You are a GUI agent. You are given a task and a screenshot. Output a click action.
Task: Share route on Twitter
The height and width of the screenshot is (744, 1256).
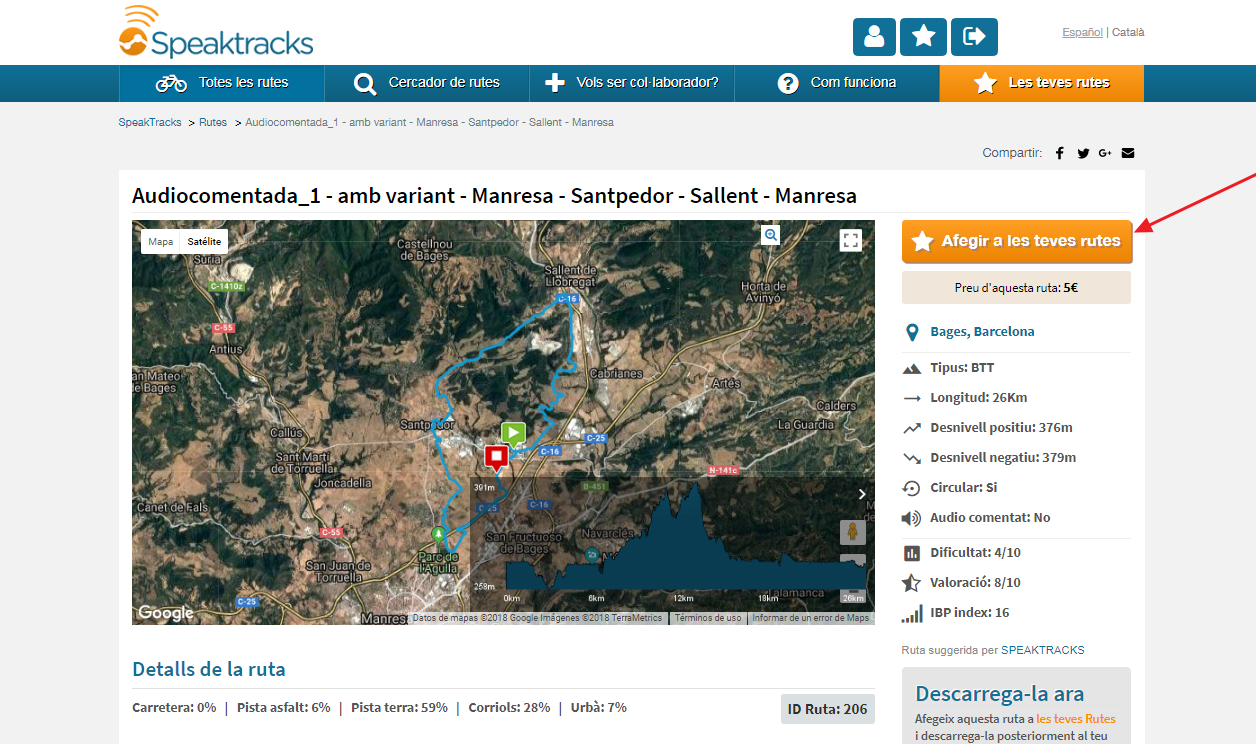1083,153
